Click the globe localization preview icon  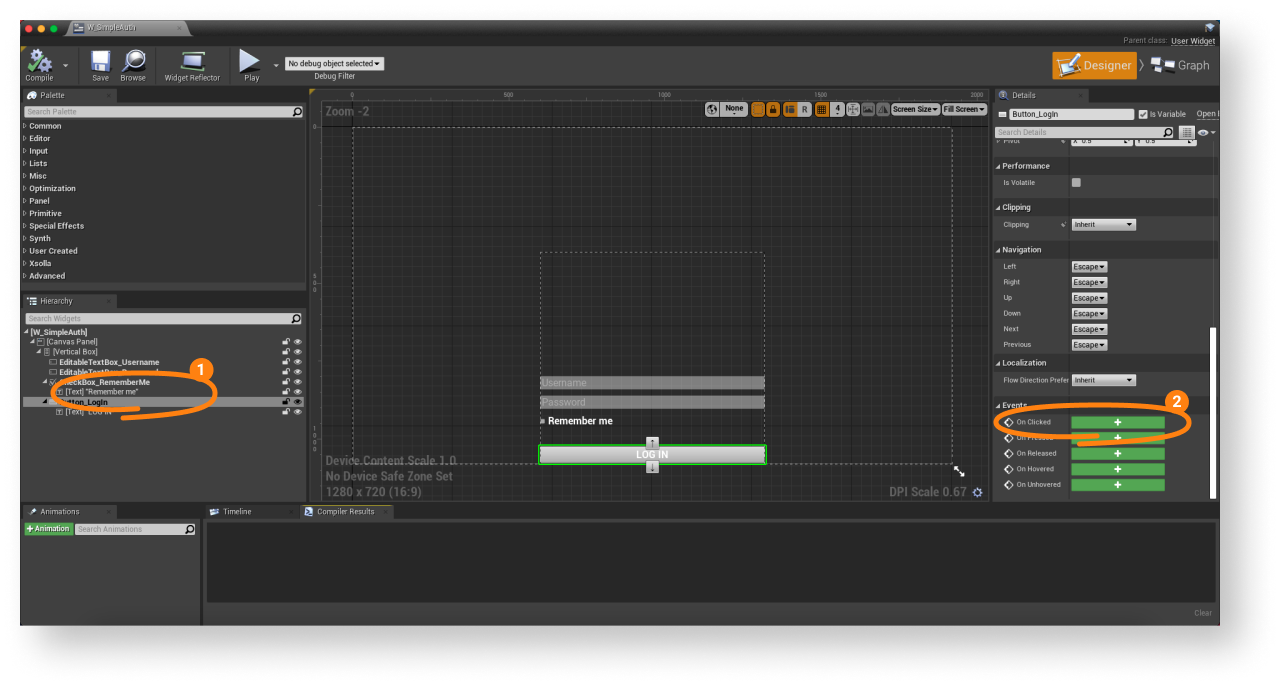(712, 109)
